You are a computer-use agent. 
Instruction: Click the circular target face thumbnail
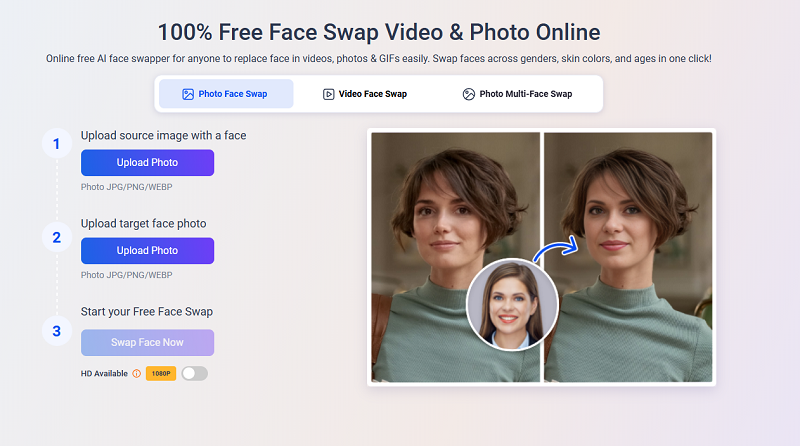click(512, 304)
